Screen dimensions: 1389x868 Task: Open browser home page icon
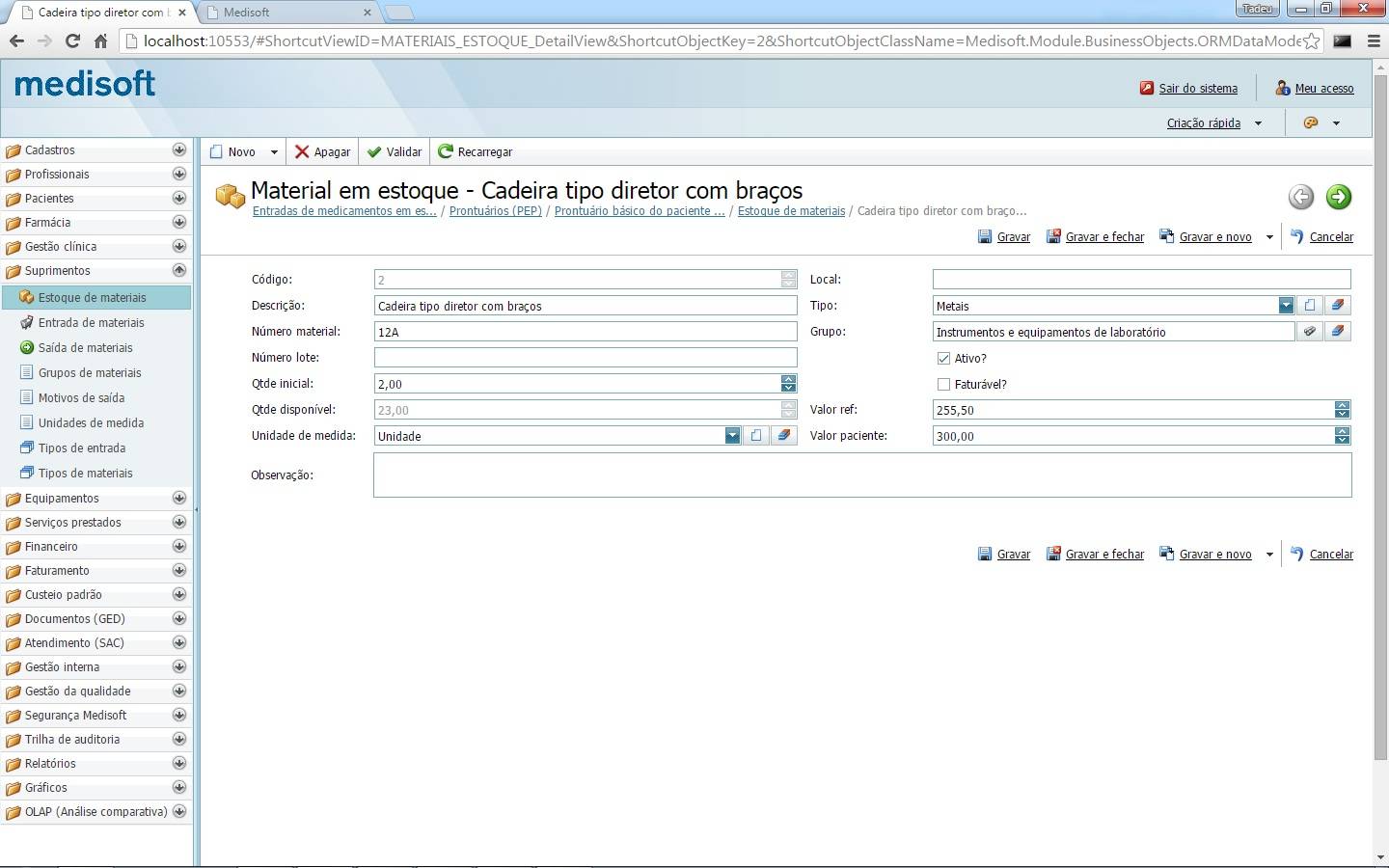click(x=100, y=41)
